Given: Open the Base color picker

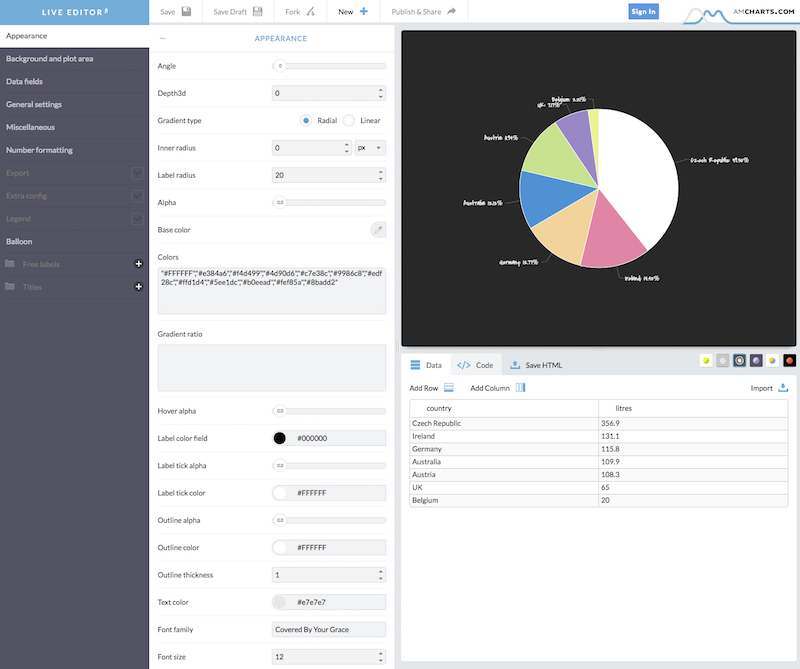Looking at the screenshot, I should pyautogui.click(x=377, y=230).
